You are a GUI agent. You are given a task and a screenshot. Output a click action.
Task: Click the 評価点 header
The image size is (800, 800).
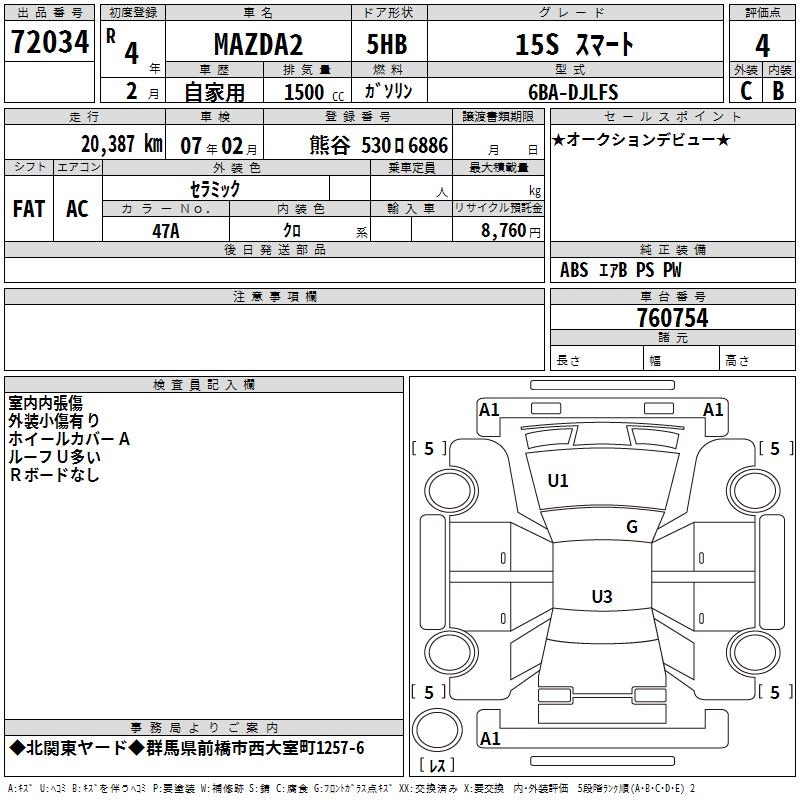(762, 13)
